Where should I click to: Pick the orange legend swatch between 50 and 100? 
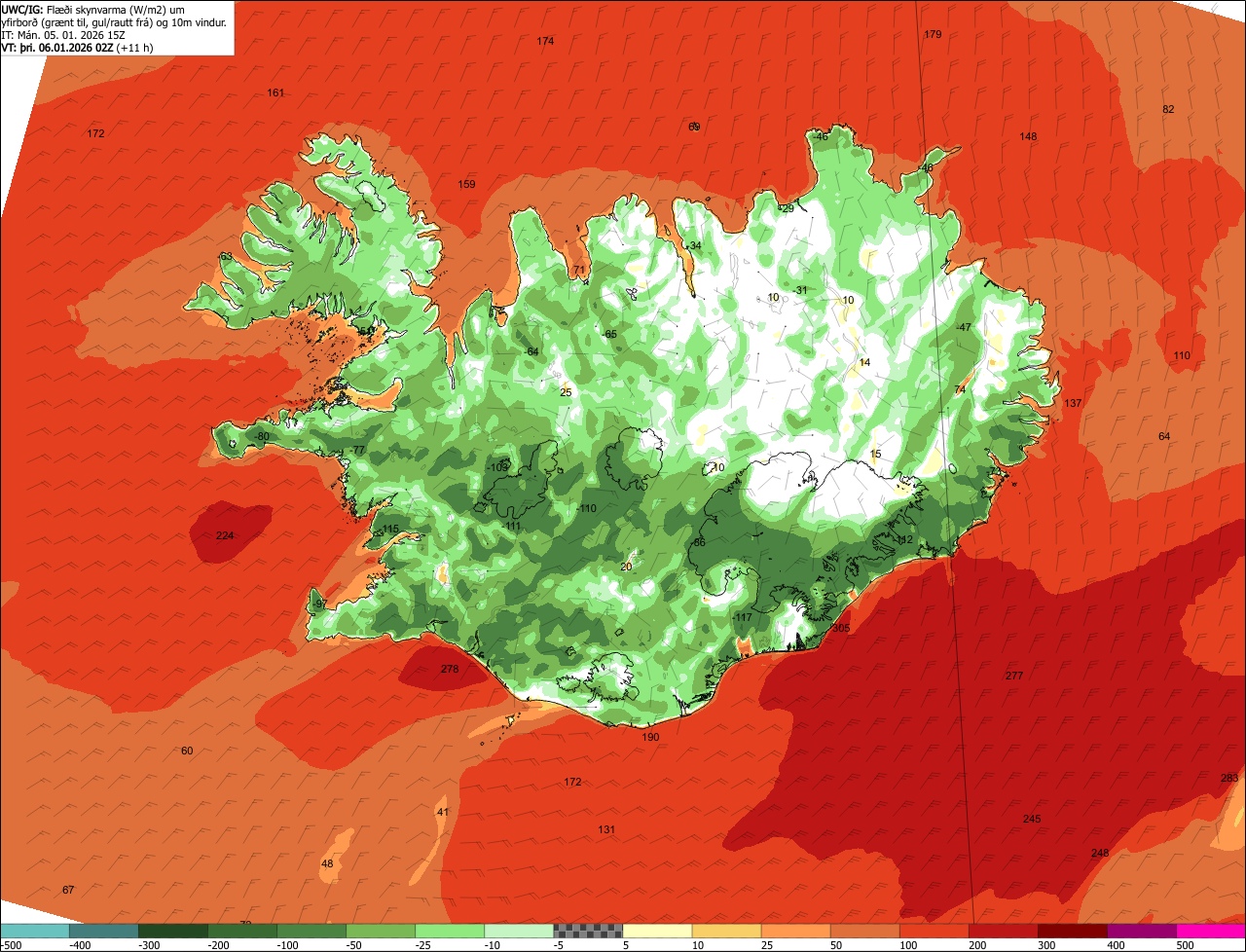tap(865, 931)
